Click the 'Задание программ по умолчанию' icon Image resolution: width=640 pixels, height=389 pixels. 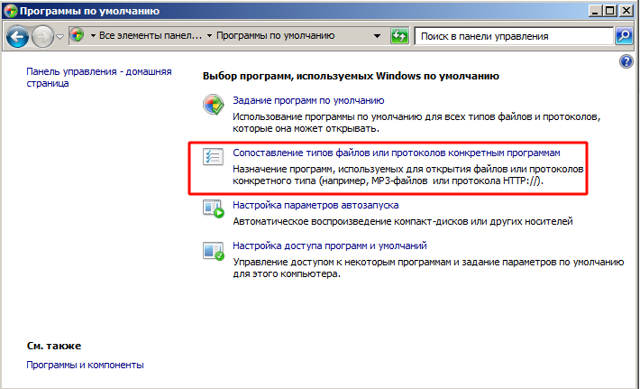tap(213, 104)
